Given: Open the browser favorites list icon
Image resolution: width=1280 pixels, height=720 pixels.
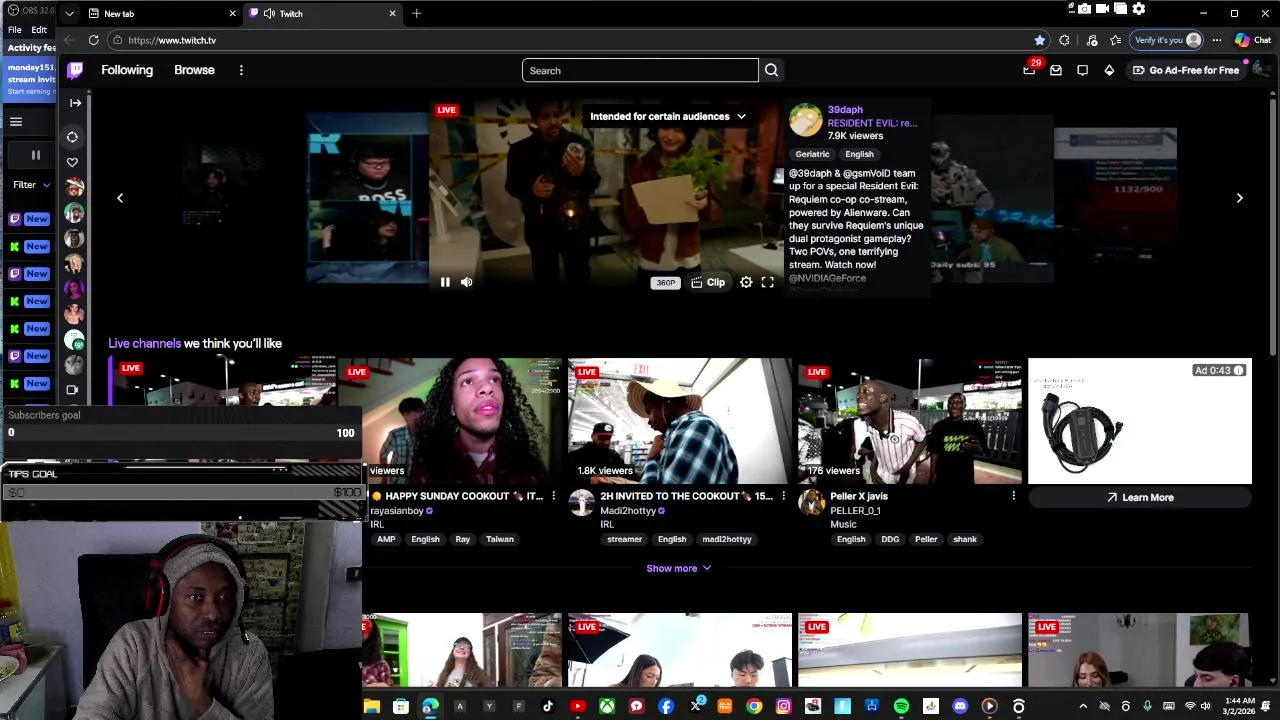Looking at the screenshot, I should 1115,40.
